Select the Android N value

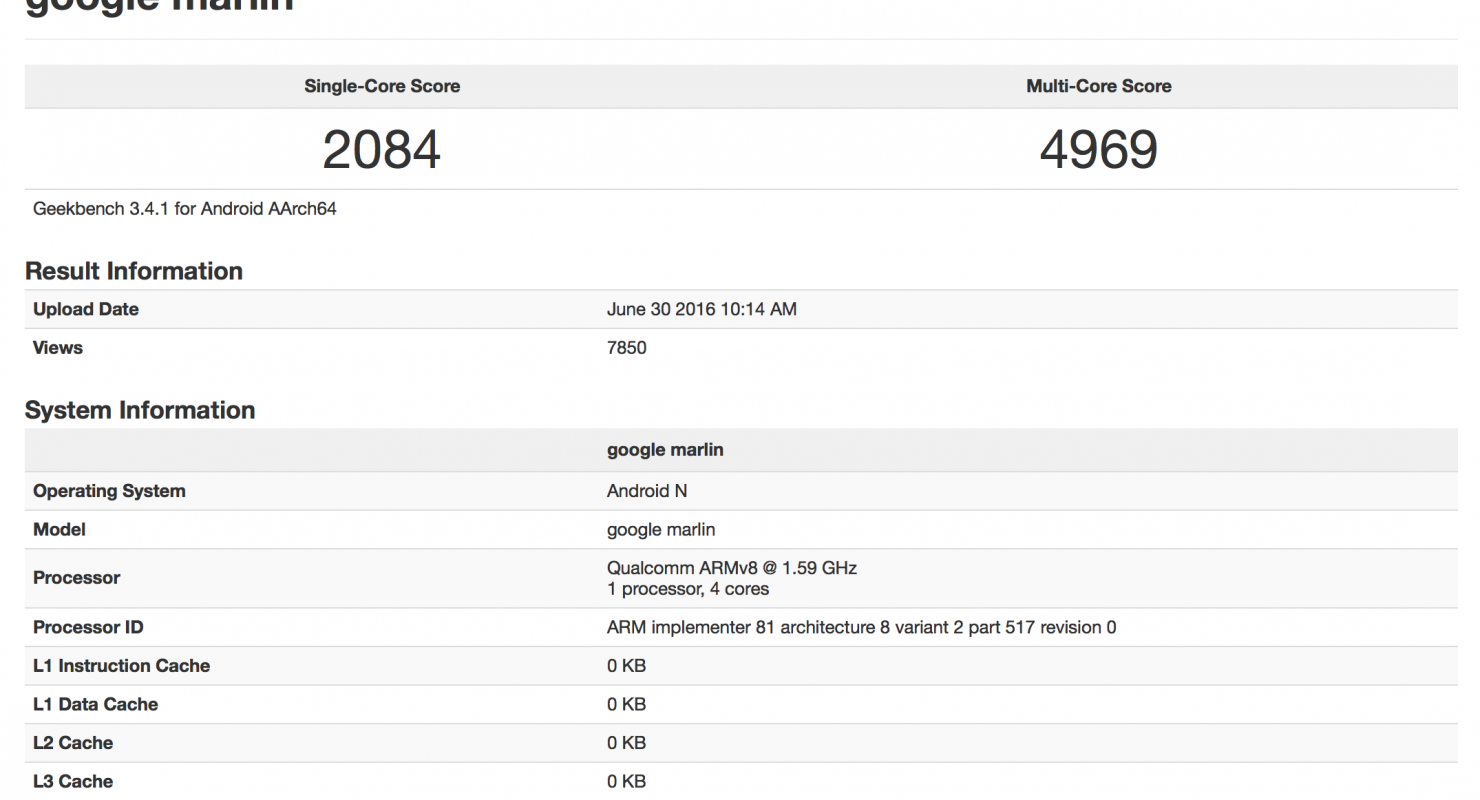coord(647,491)
